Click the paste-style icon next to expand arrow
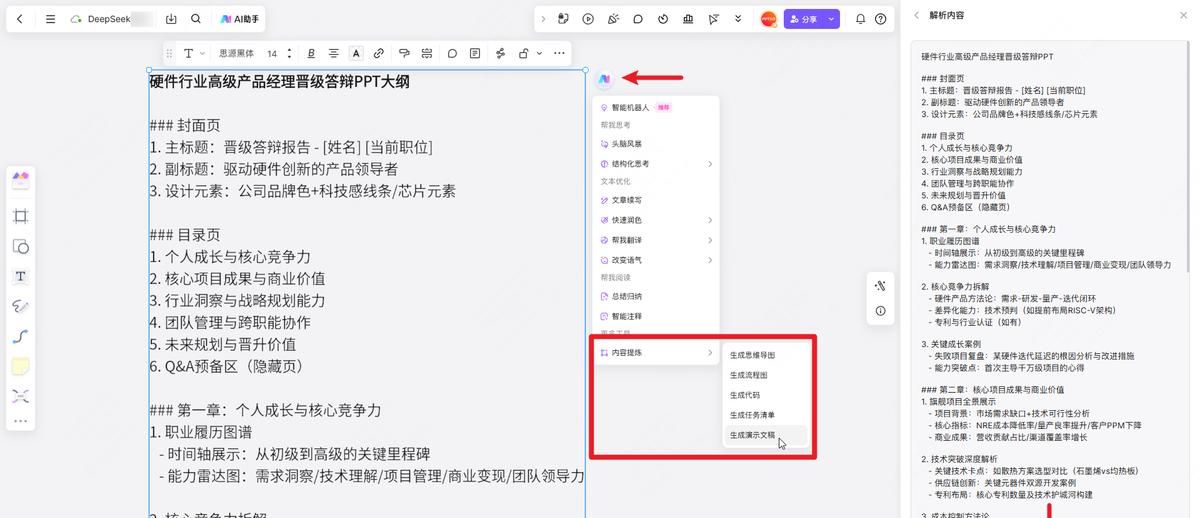 tap(563, 19)
